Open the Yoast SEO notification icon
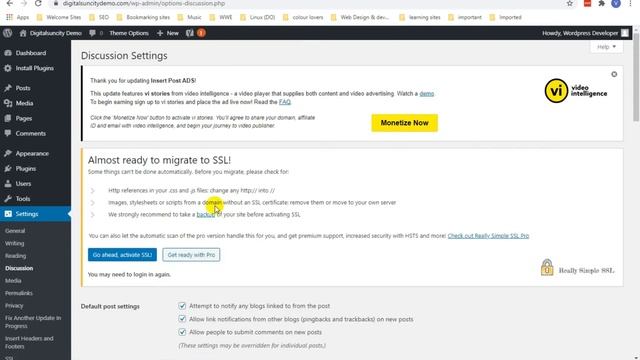Viewport: 640px width, 360px height. point(195,33)
